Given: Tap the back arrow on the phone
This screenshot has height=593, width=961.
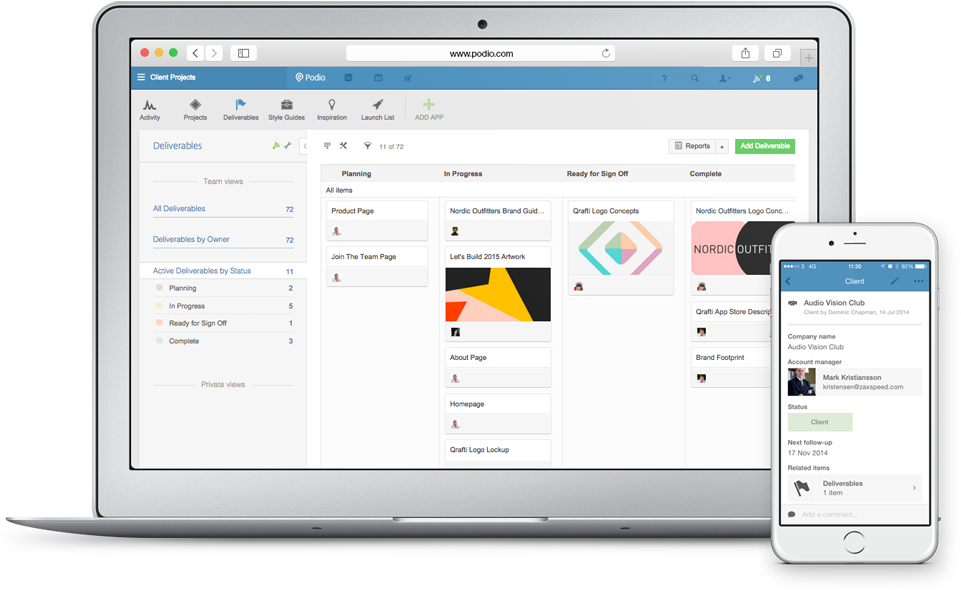Looking at the screenshot, I should tap(788, 281).
